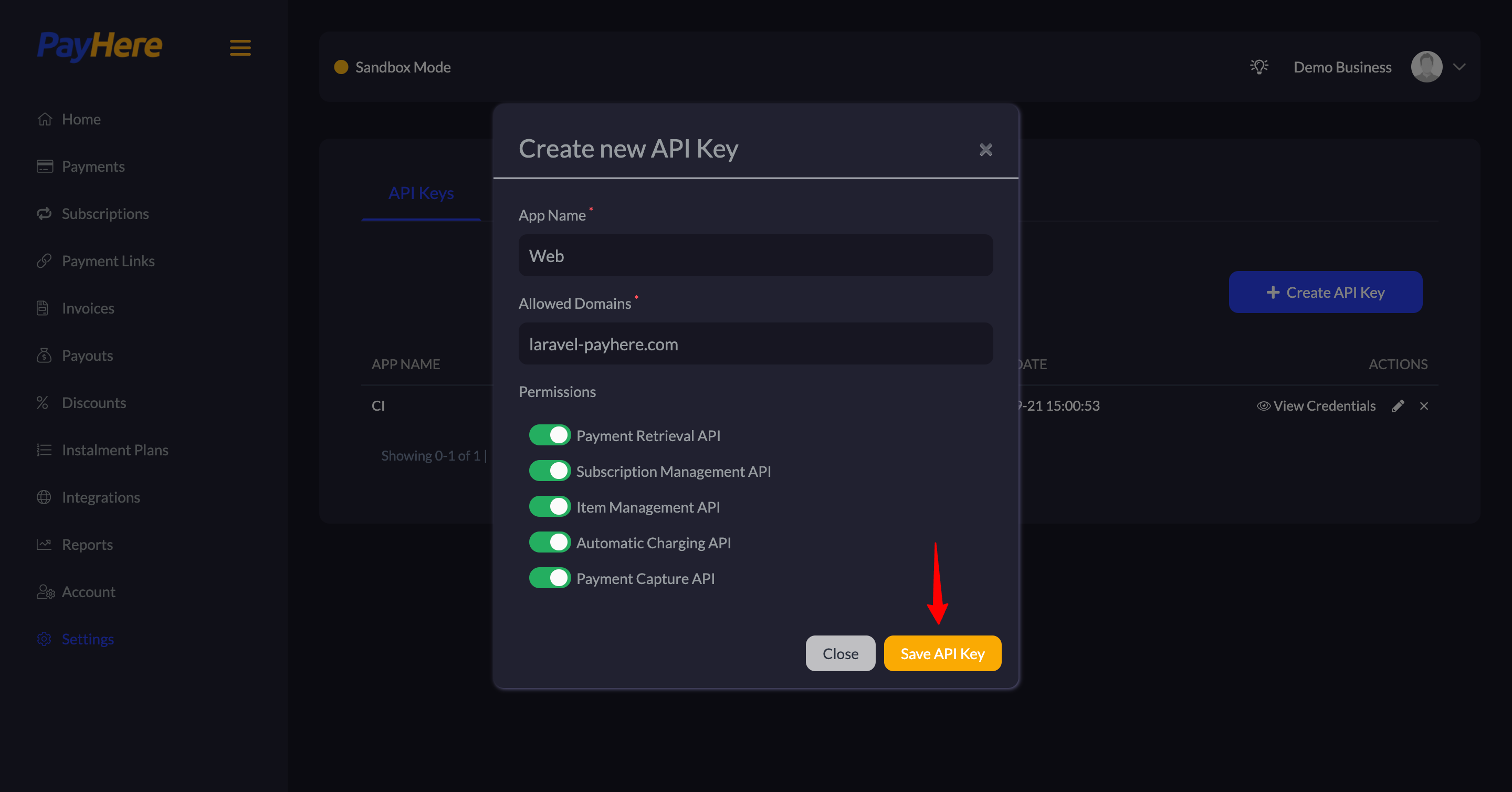Click the Close button in dialog
The height and width of the screenshot is (792, 1512).
point(840,653)
